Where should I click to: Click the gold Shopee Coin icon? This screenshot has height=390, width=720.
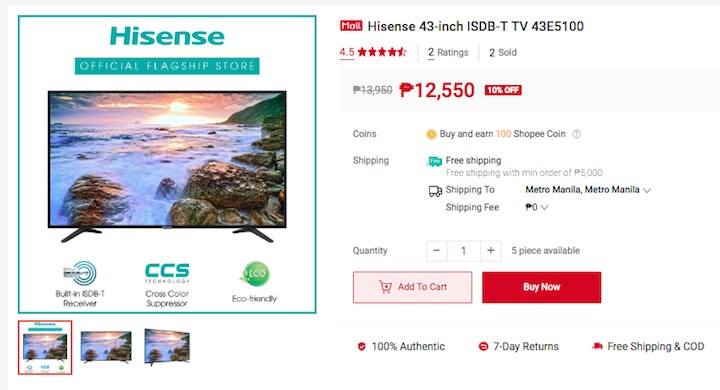point(431,134)
